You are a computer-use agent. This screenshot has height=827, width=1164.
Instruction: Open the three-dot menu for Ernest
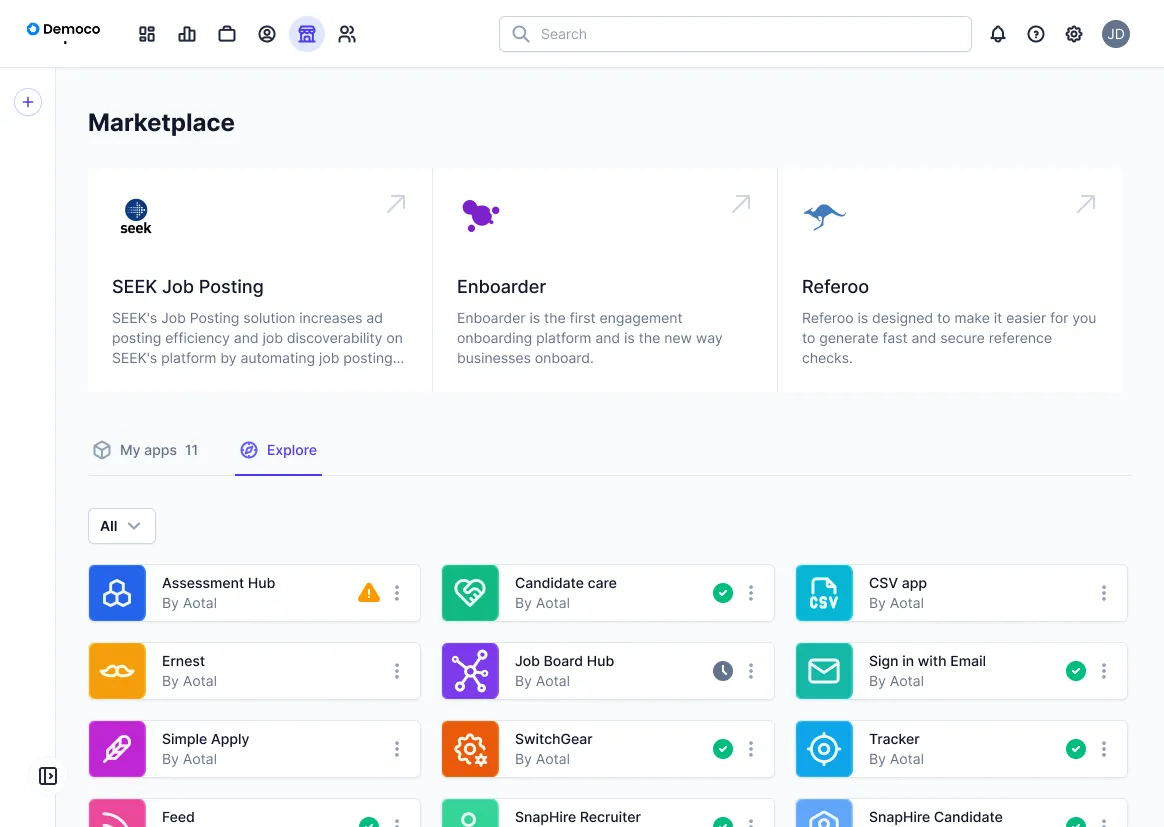[397, 671]
